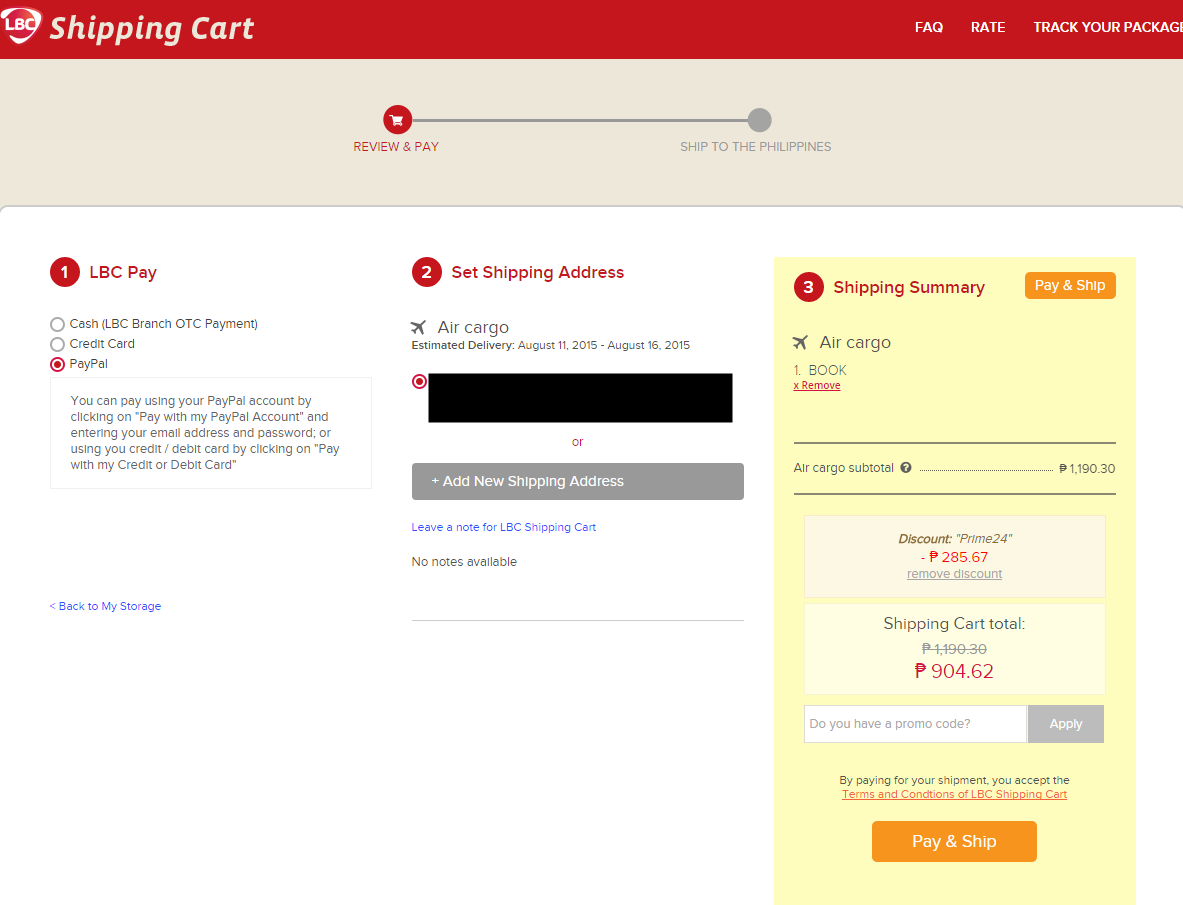
Task: Open Terms and Conditions of LBC Shipping Cart
Action: (954, 794)
